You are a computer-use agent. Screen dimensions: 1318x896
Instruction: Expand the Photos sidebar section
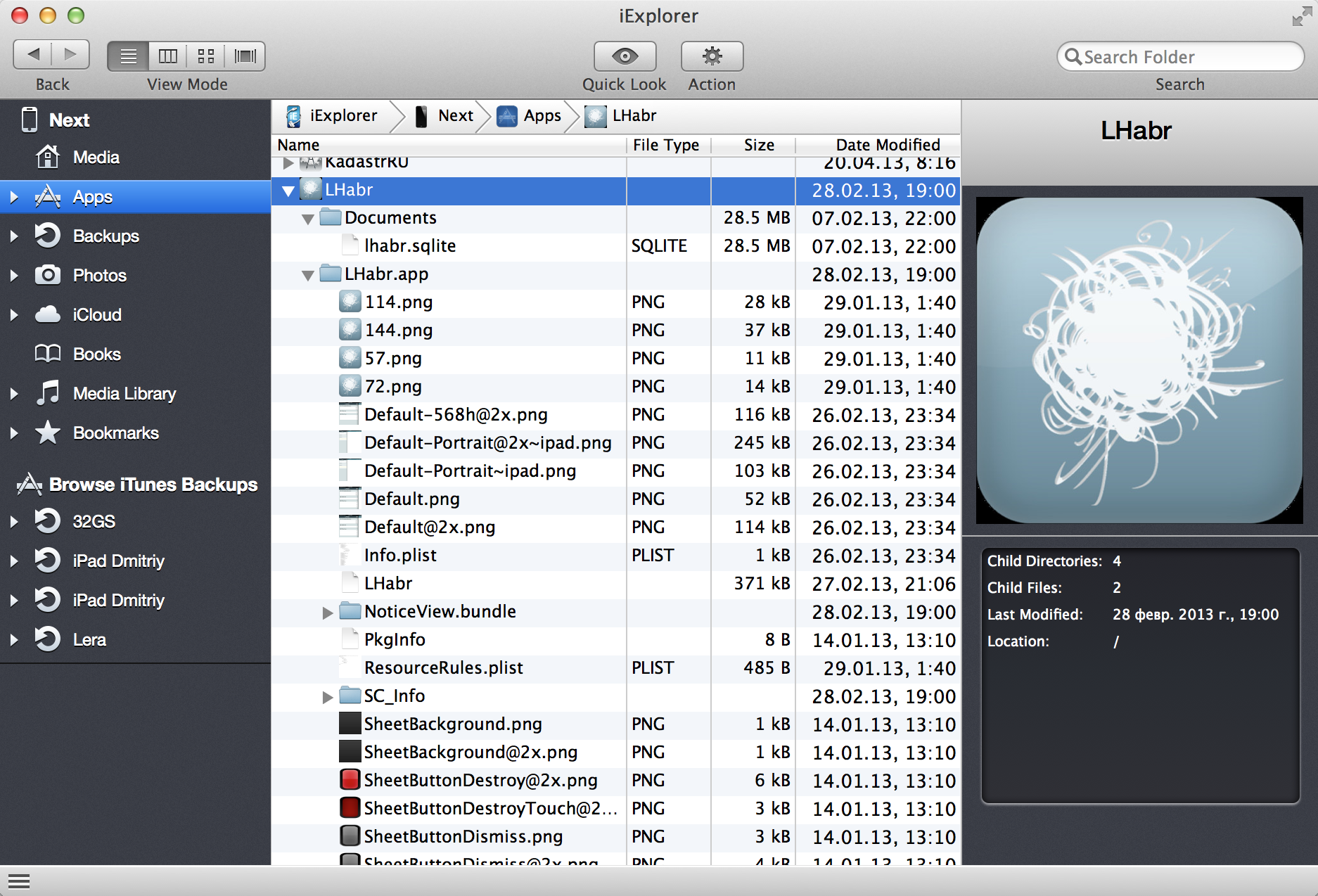13,276
